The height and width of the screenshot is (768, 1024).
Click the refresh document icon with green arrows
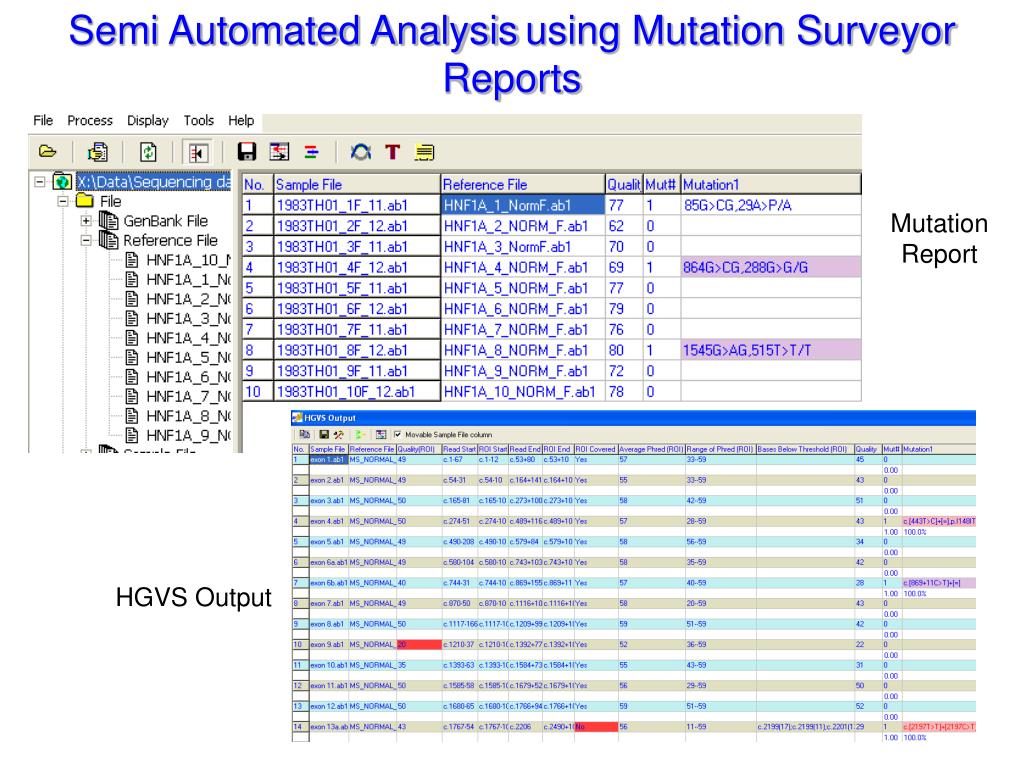click(148, 152)
